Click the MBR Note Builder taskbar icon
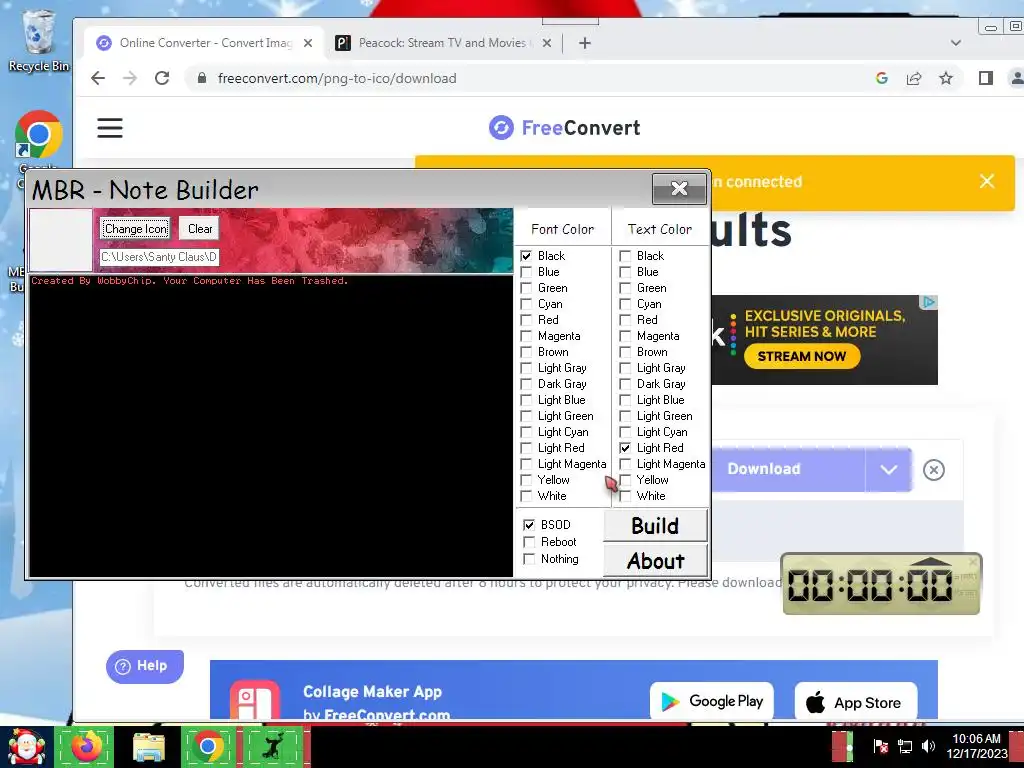This screenshot has width=1024, height=768. click(274, 746)
